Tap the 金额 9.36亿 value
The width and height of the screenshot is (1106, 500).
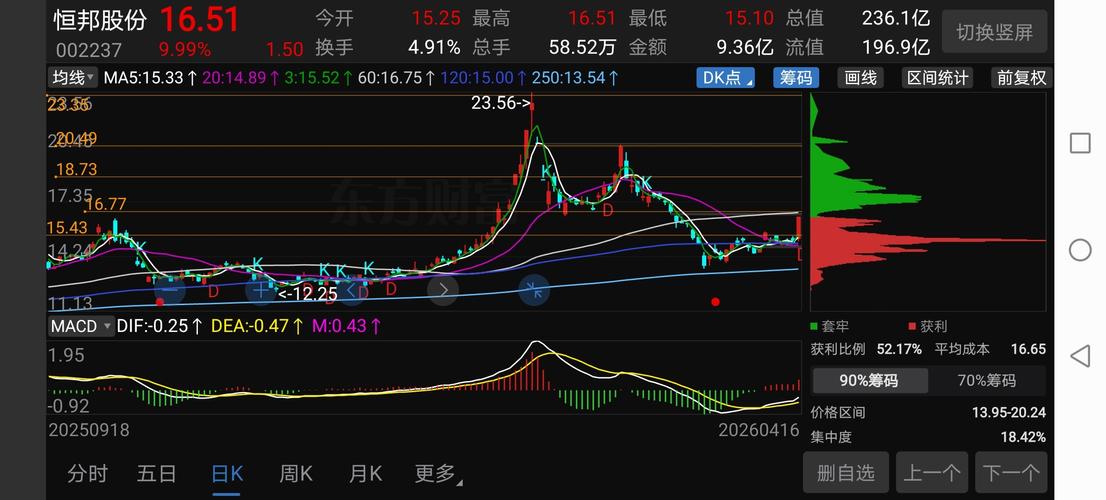click(745, 47)
